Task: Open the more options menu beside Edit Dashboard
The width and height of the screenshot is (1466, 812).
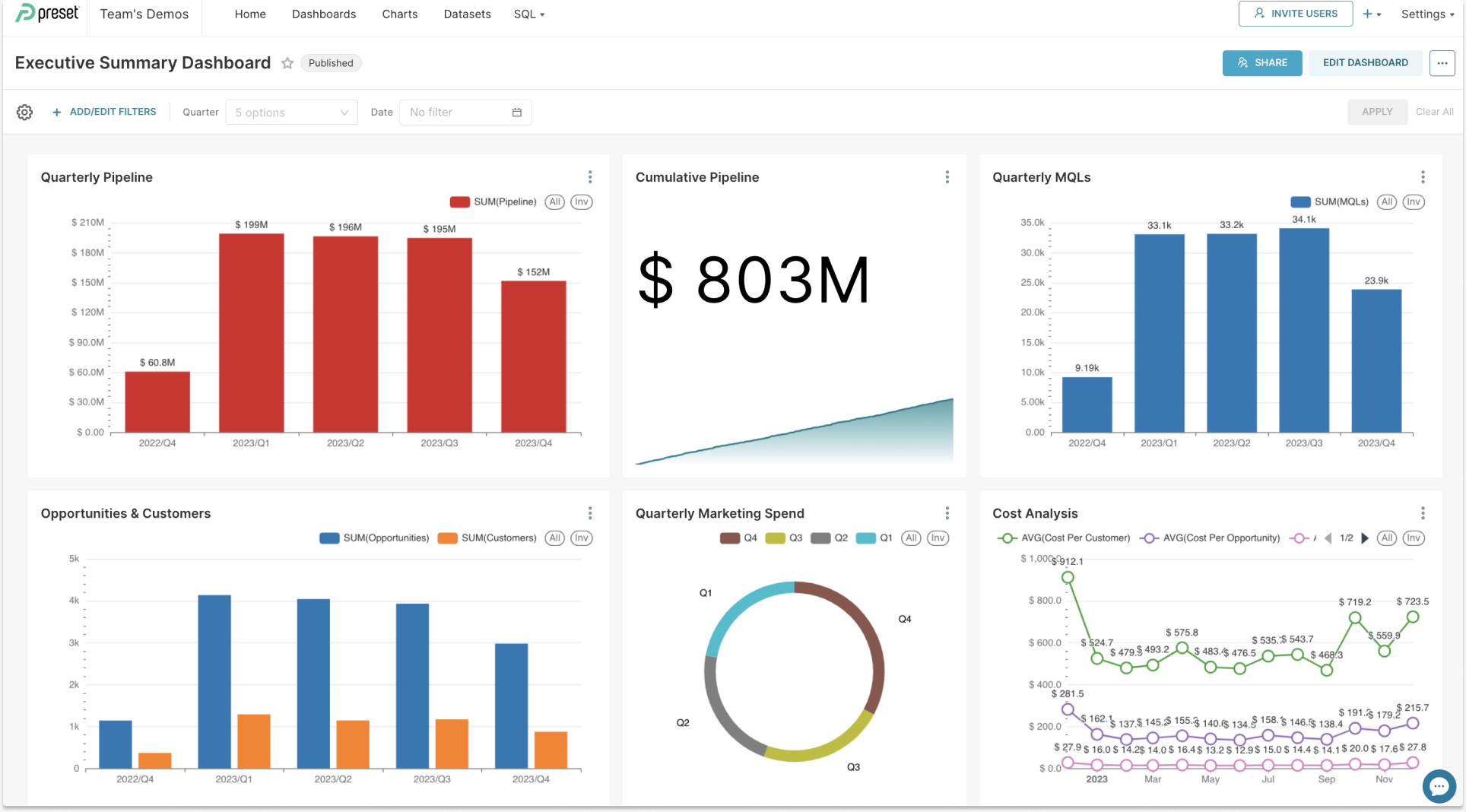Action: [1442, 63]
